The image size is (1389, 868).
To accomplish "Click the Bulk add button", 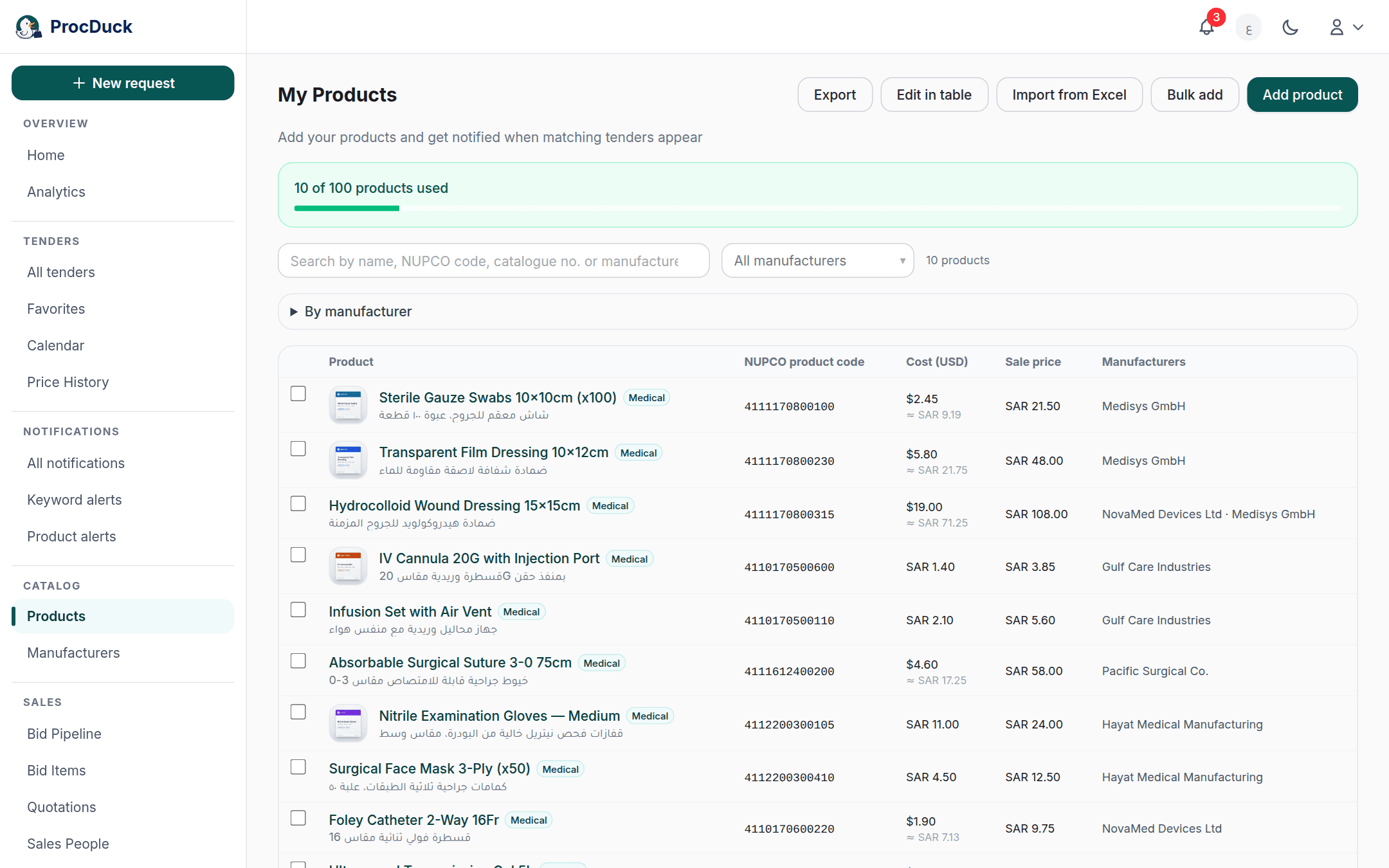I will click(x=1194, y=95).
